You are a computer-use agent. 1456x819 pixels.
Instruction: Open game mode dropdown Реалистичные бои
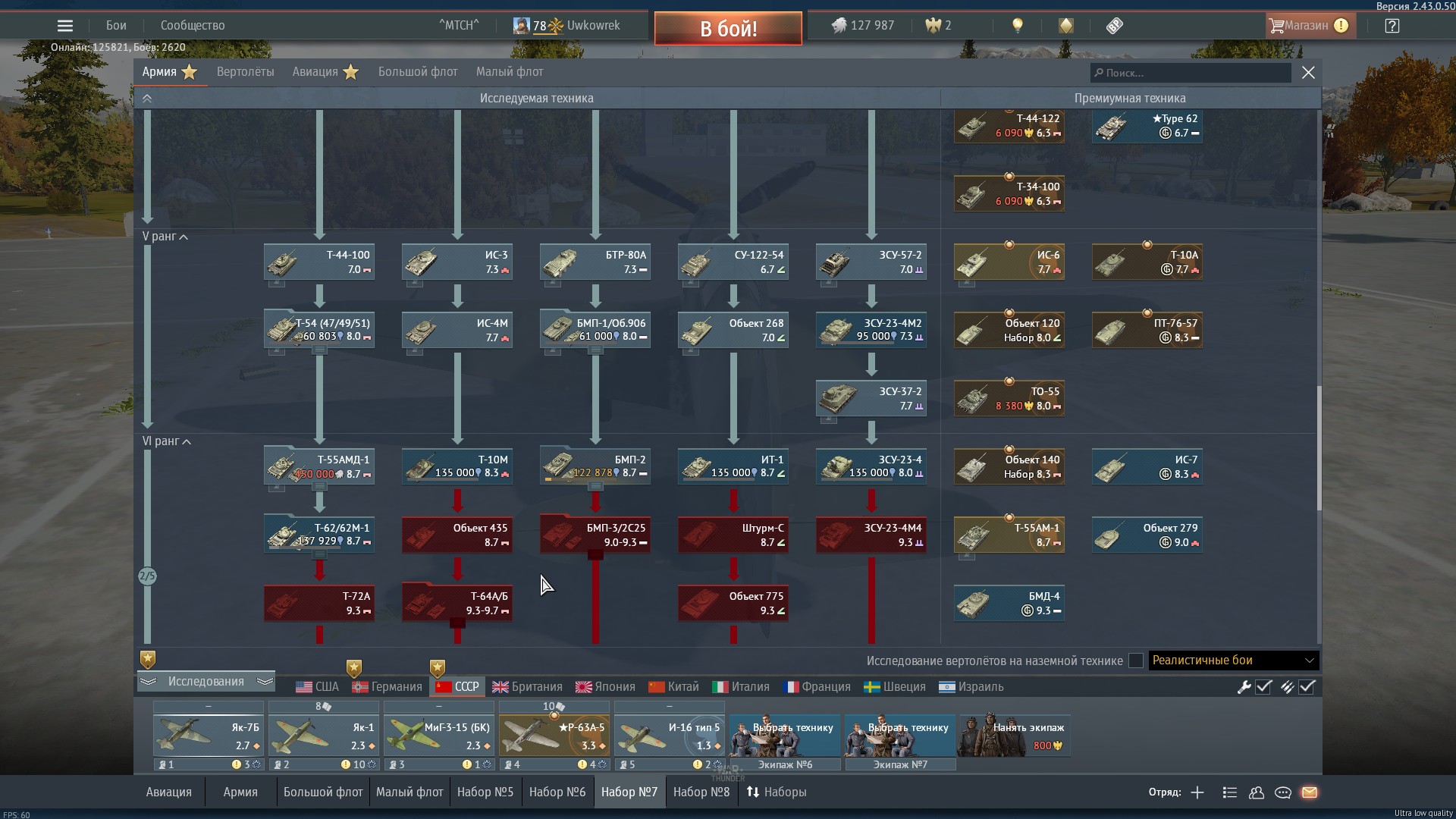(x=1234, y=661)
